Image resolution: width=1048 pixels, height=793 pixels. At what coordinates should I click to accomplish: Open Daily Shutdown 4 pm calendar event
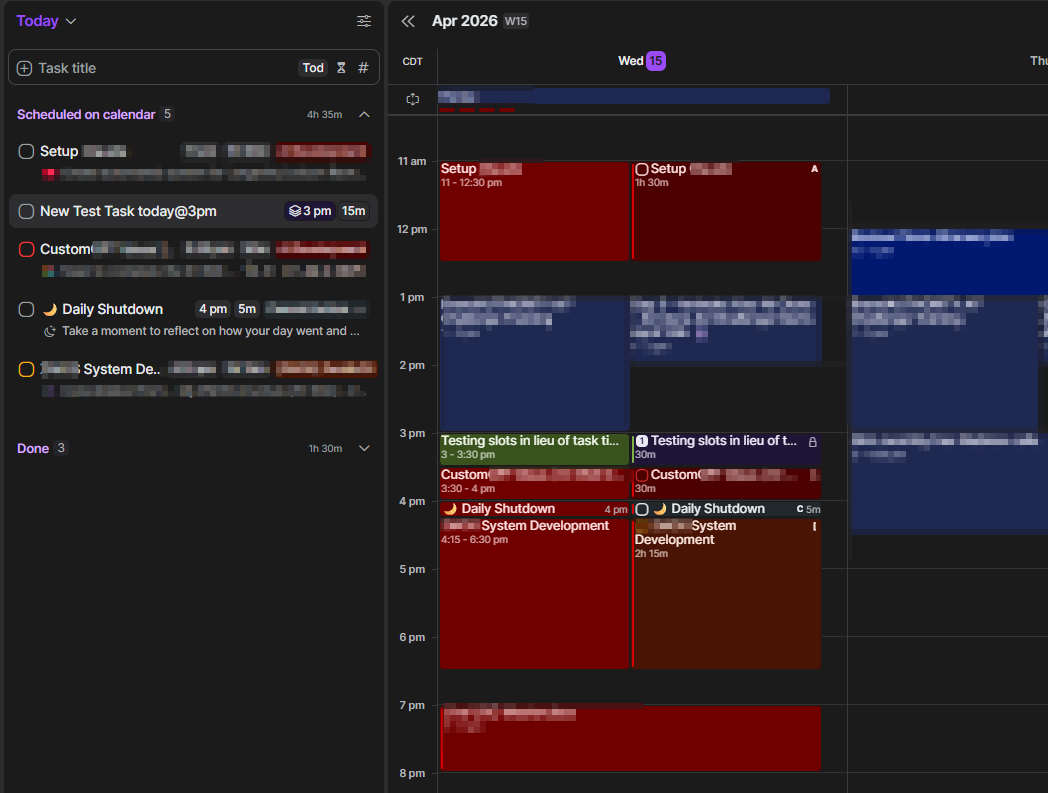534,509
